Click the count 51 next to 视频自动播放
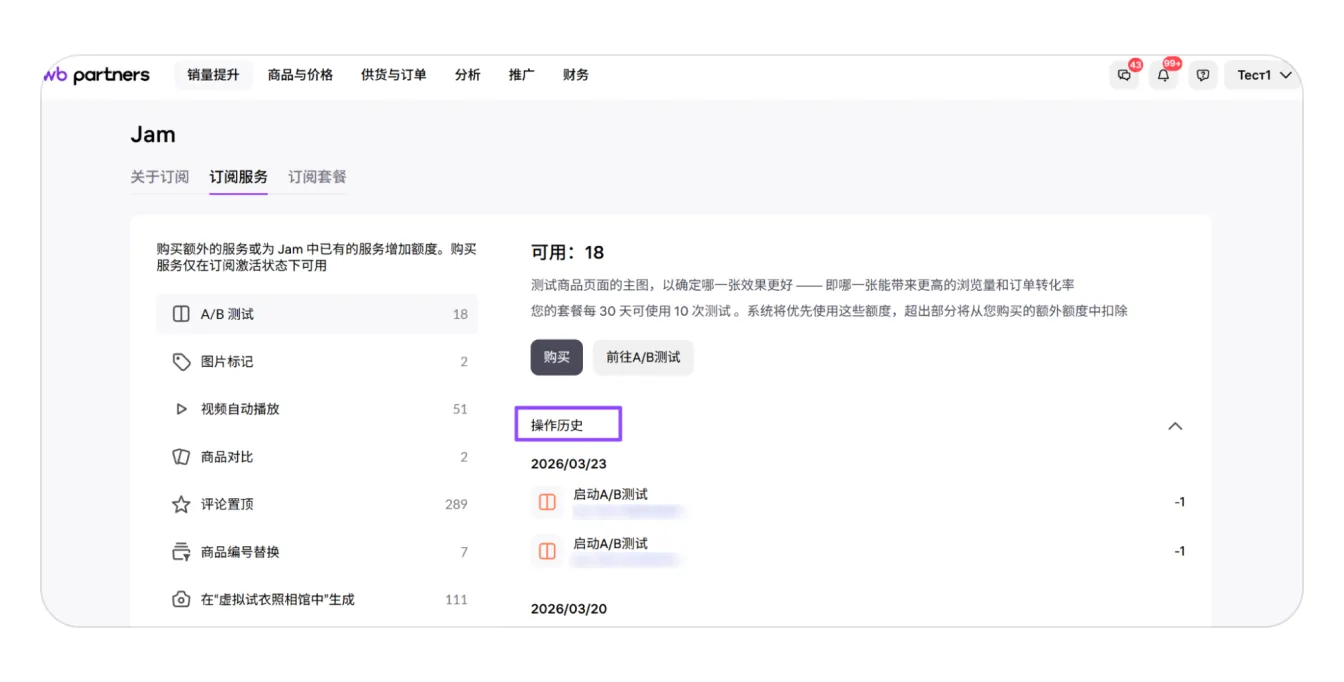Viewport: 1344px width, 682px height. 460,409
